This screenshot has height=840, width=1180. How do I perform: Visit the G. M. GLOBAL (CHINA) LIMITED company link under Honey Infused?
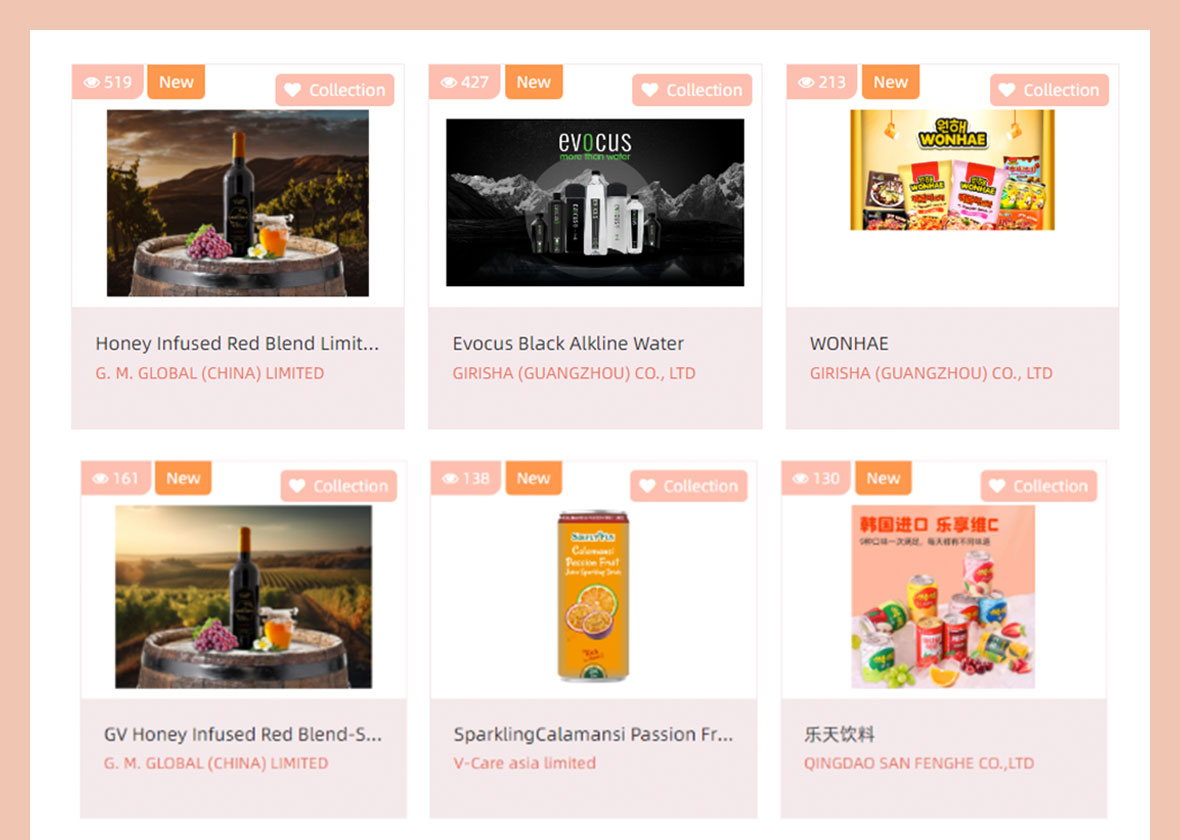(210, 373)
